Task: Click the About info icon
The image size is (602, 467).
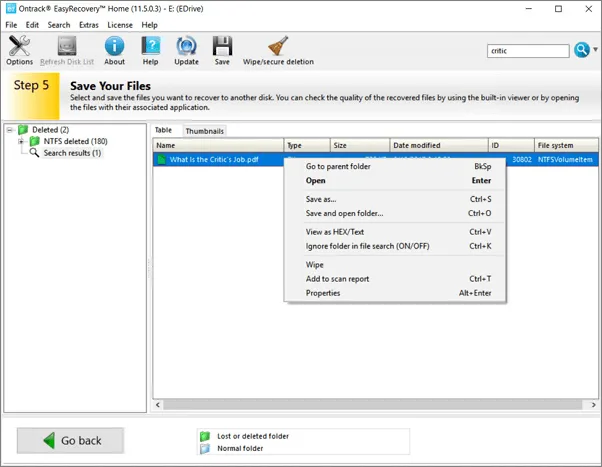Action: (x=115, y=50)
